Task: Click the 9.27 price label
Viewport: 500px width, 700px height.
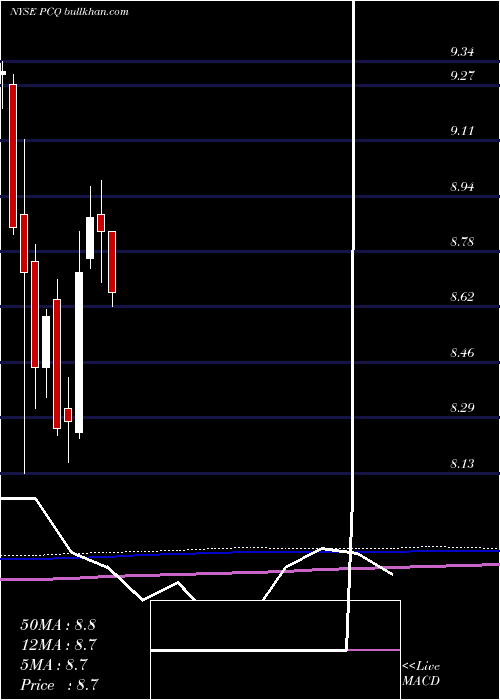Action: (462, 75)
